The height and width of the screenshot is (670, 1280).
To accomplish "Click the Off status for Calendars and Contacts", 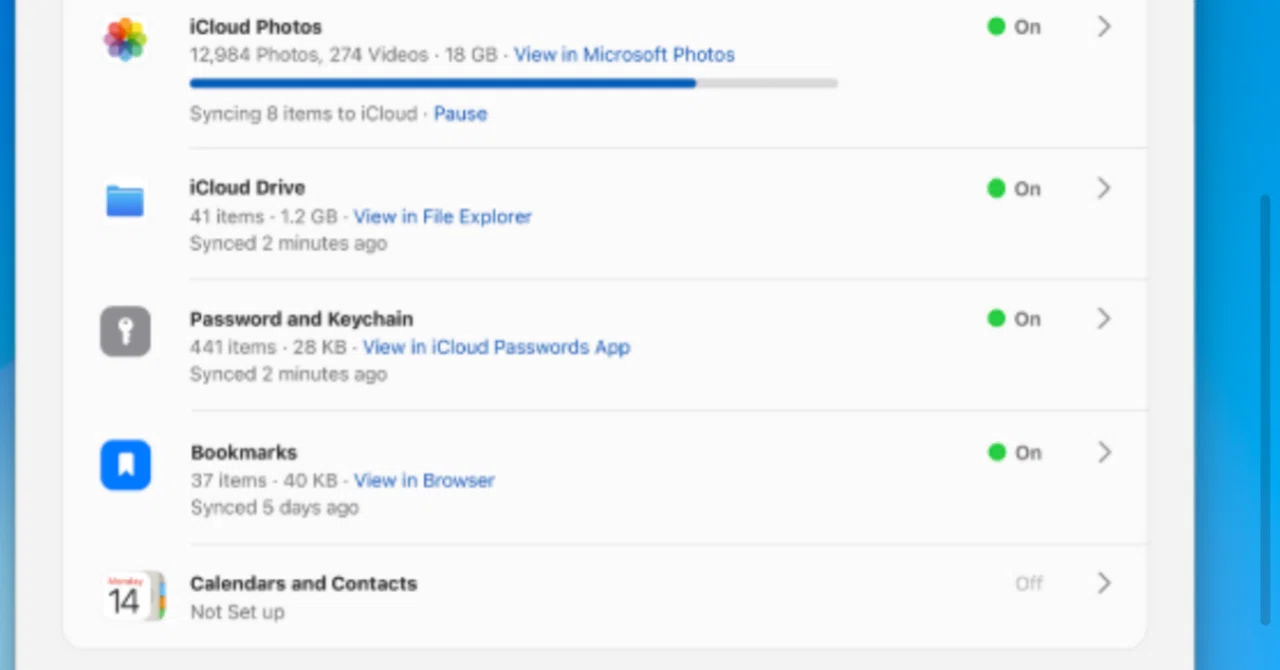I will [x=1029, y=583].
